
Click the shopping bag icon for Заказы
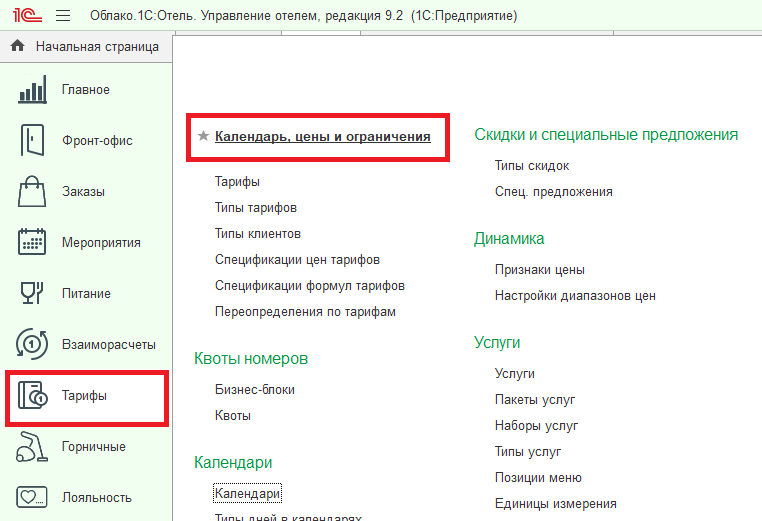coord(32,191)
